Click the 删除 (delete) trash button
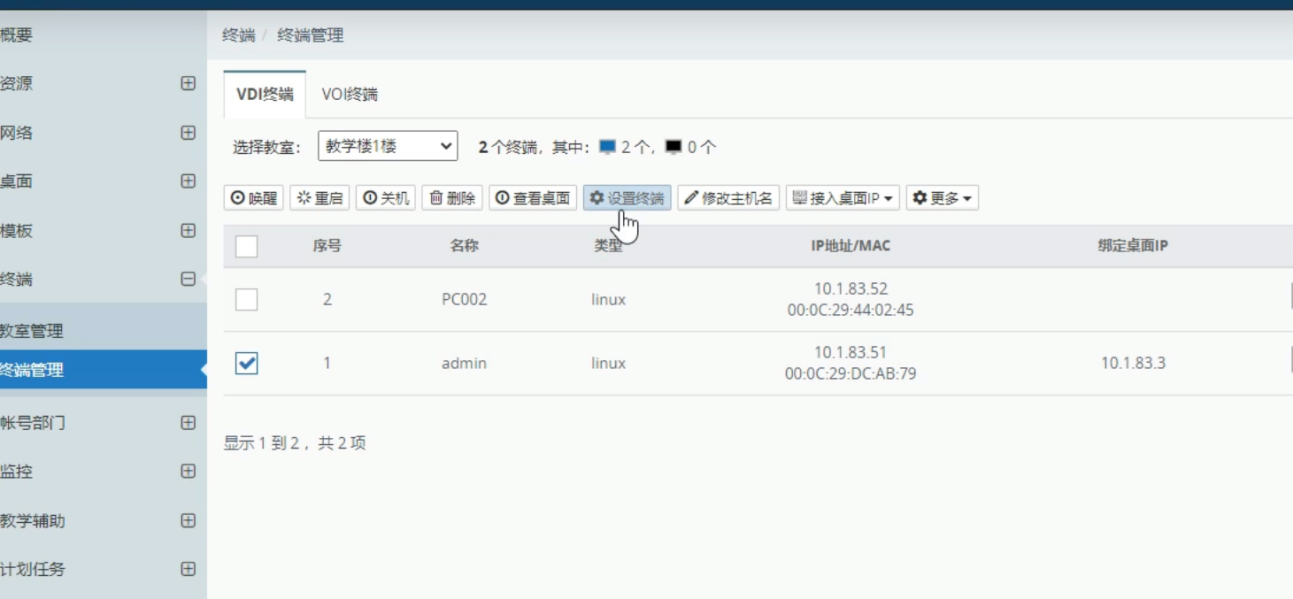1293x599 pixels. click(x=452, y=198)
